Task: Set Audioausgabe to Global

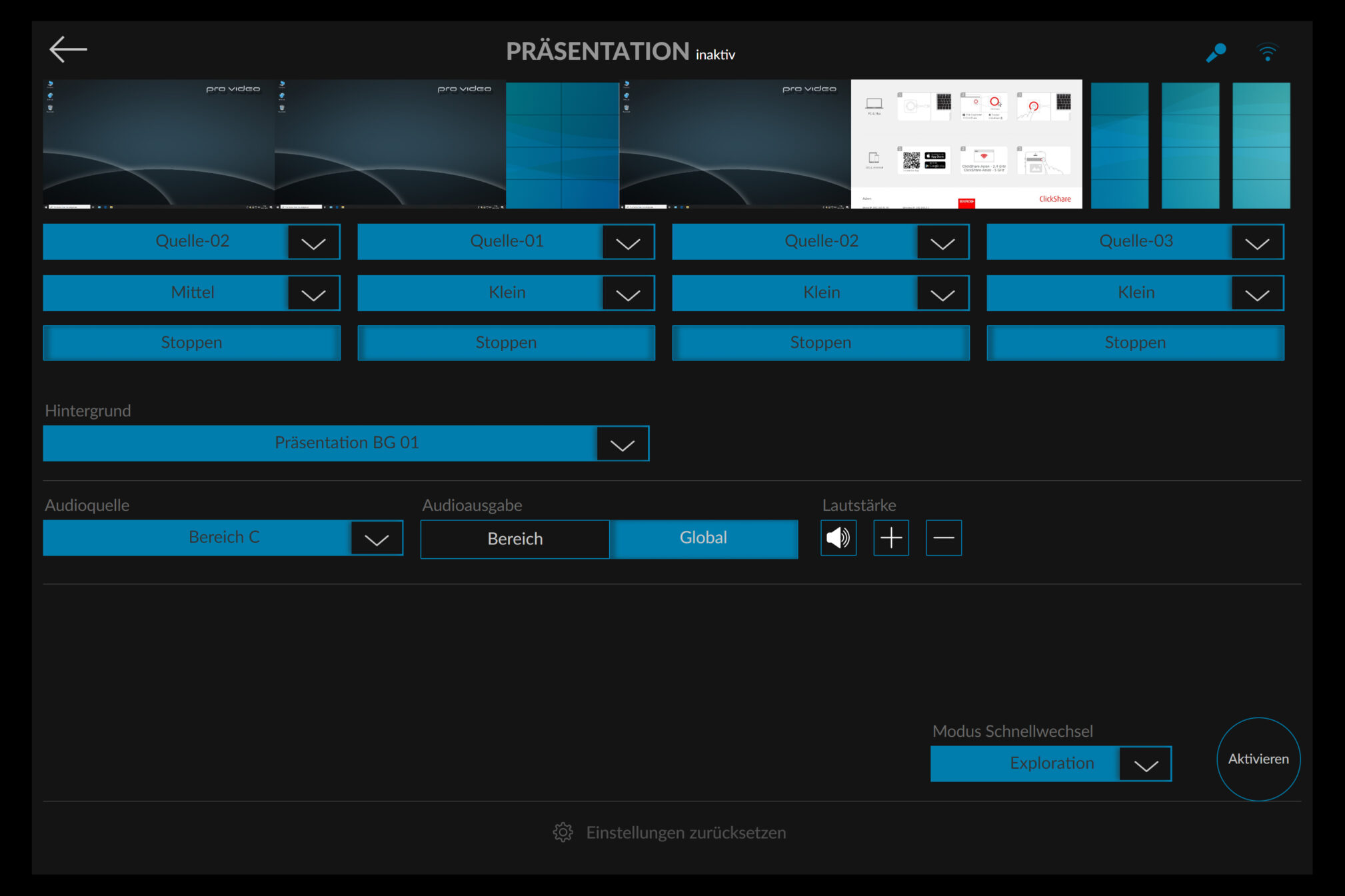Action: tap(703, 538)
